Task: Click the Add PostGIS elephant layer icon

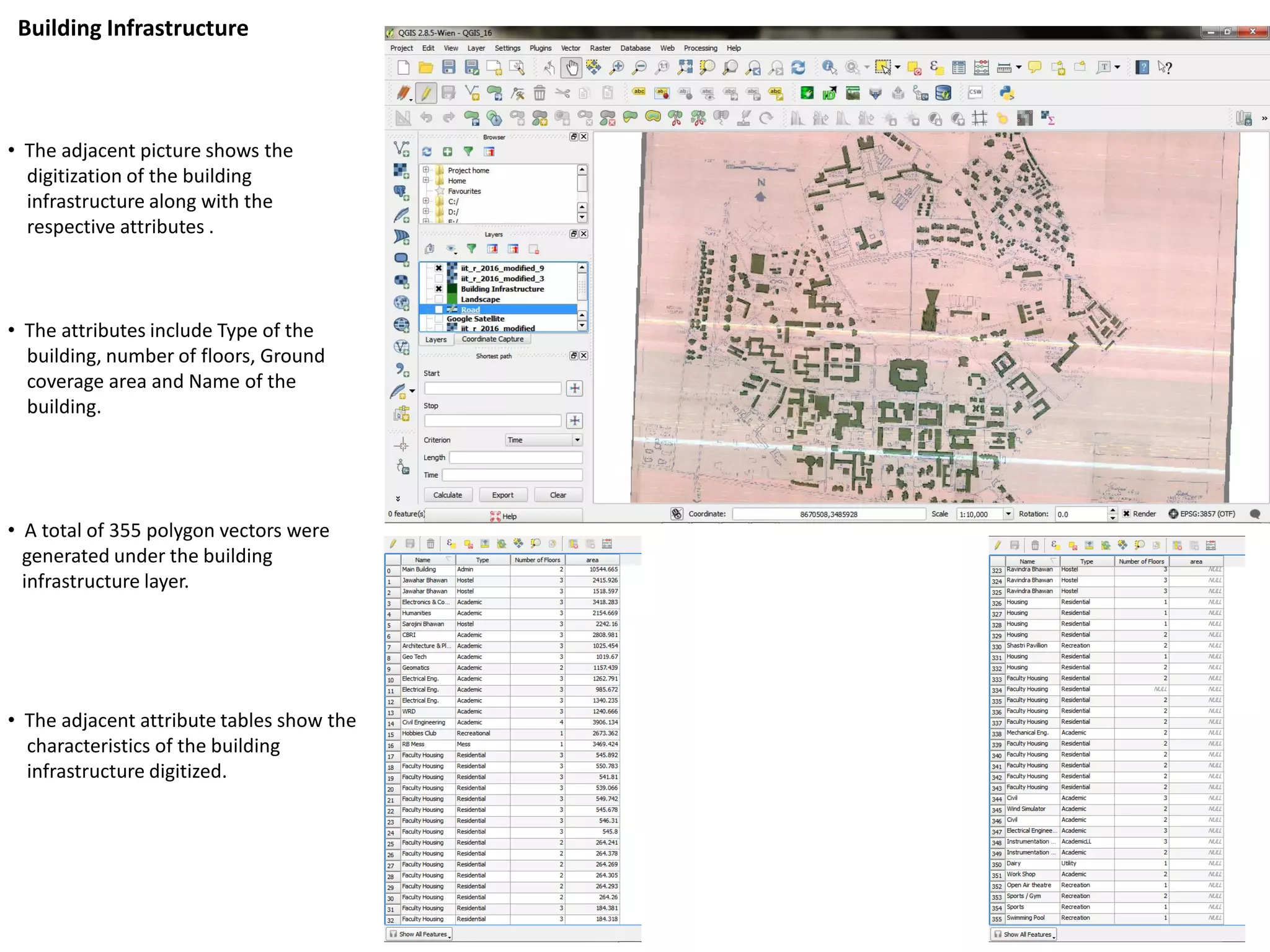Action: (x=401, y=193)
